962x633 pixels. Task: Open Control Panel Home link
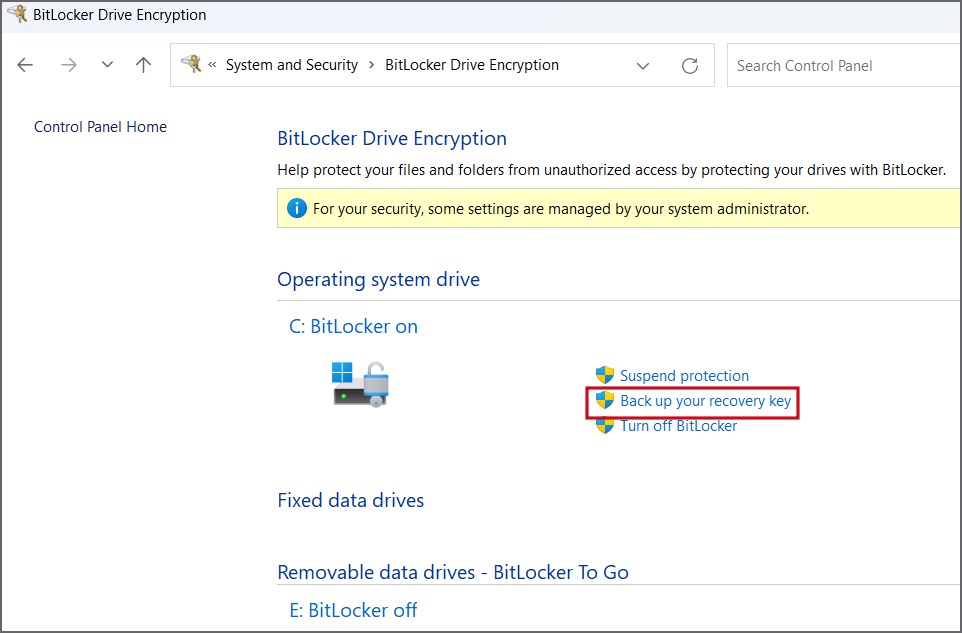(x=100, y=127)
